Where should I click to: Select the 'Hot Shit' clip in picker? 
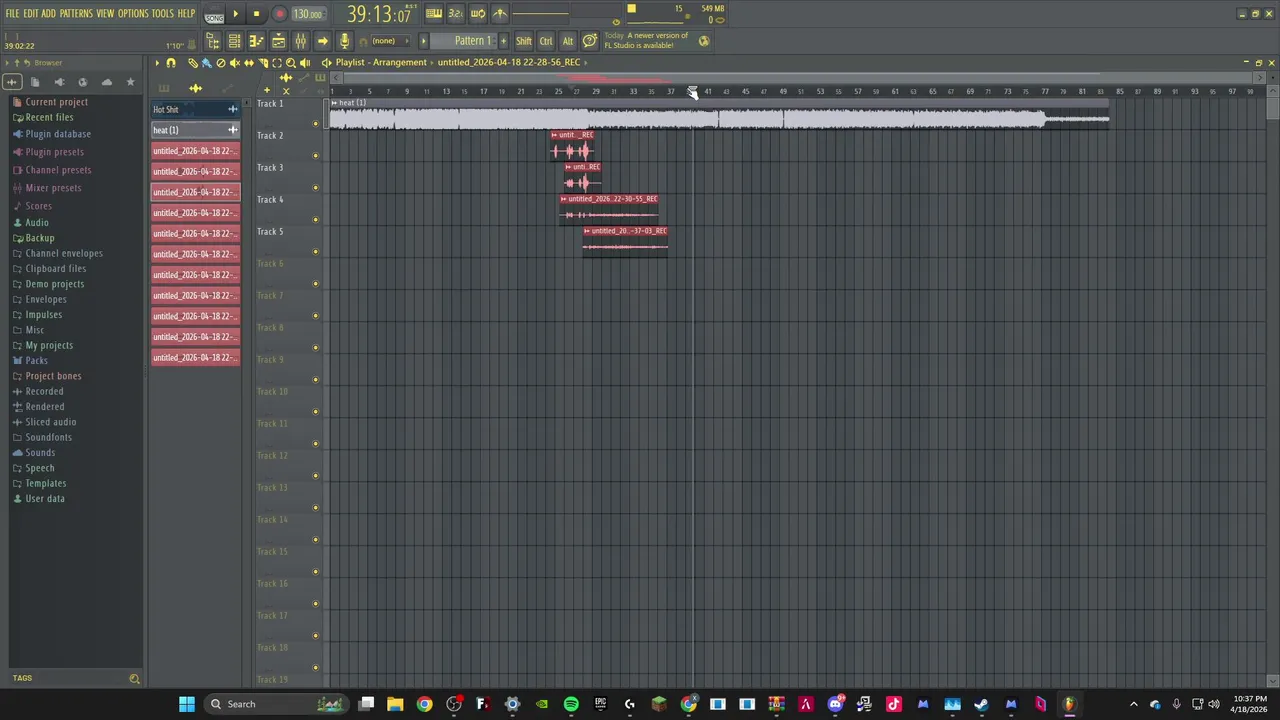coord(195,109)
